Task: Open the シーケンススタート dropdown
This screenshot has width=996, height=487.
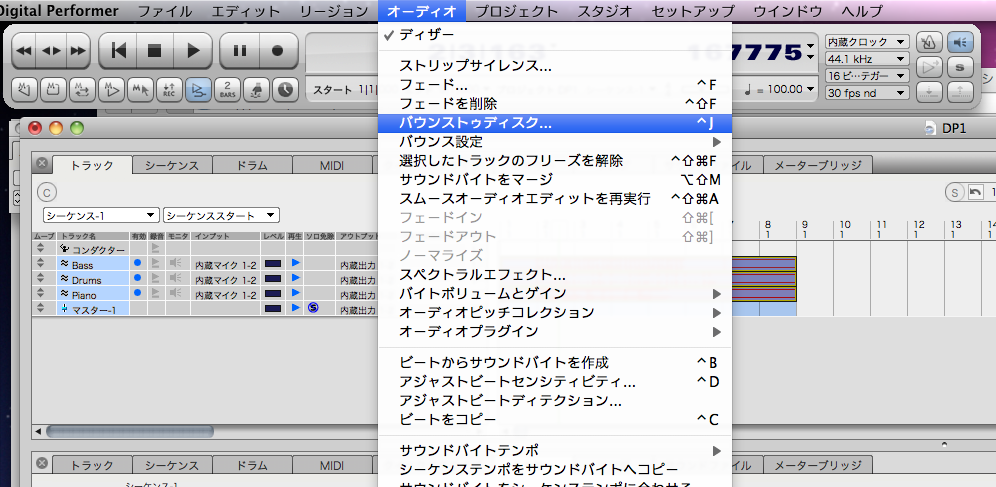Action: (221, 215)
